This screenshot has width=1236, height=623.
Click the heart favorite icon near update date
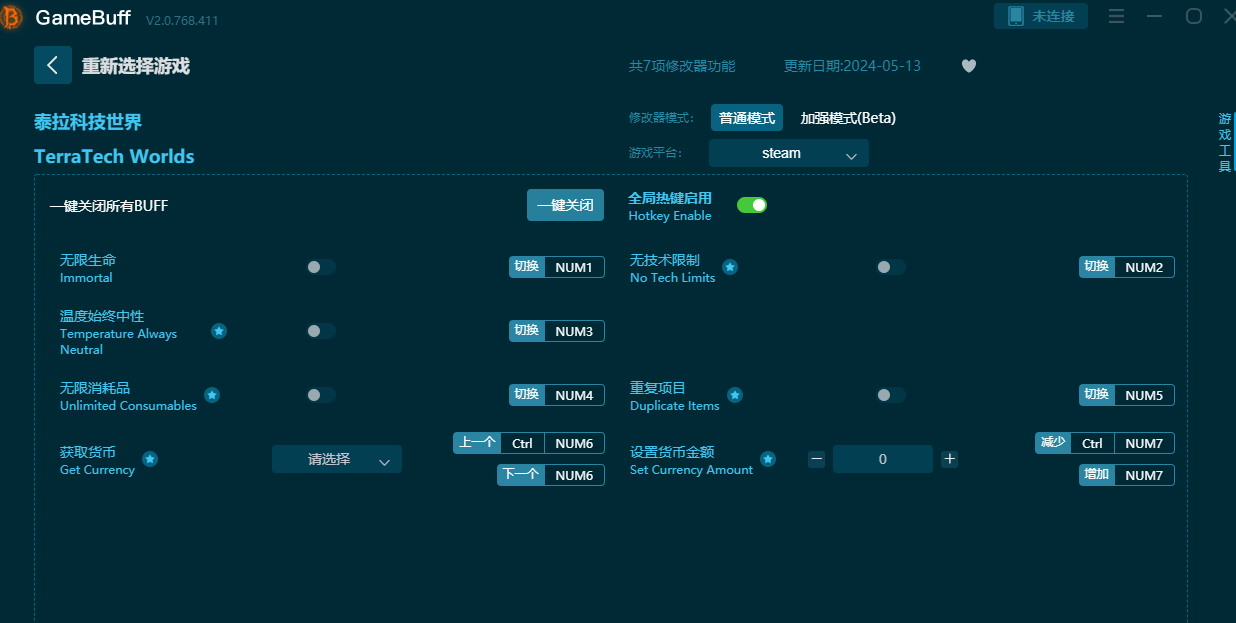pos(968,66)
